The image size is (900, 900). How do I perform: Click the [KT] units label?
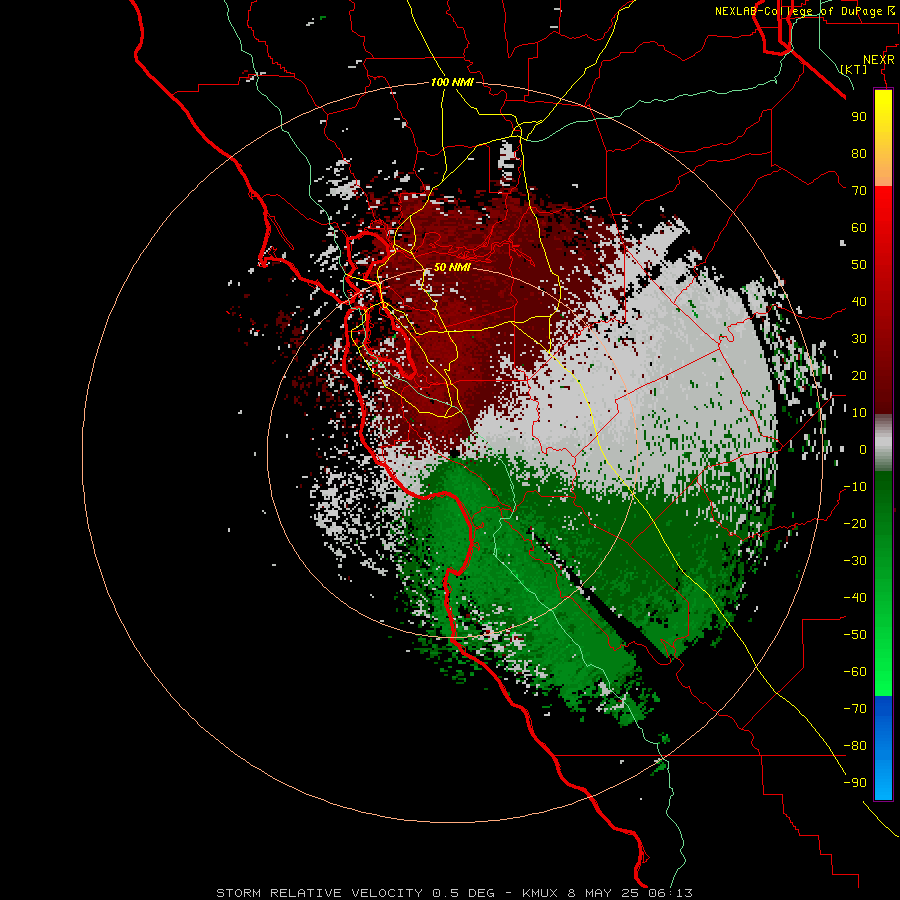[853, 69]
